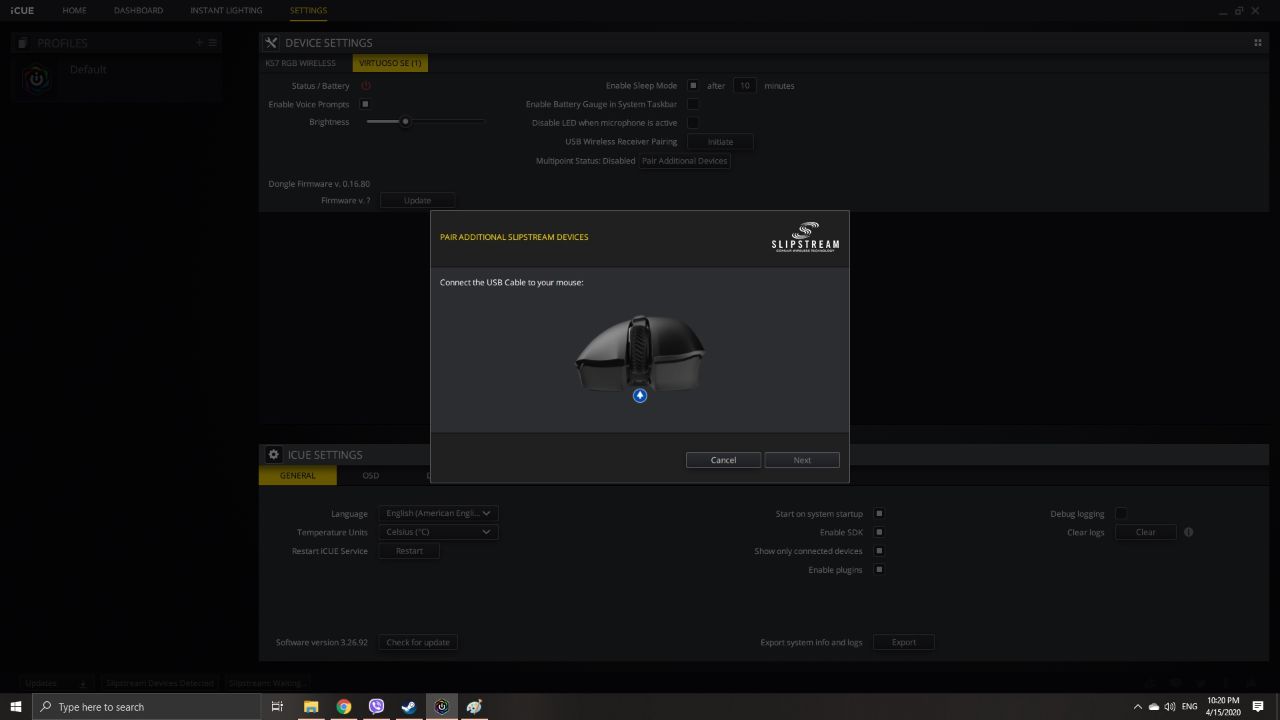
Task: Click the firmware Update button
Action: click(x=417, y=200)
